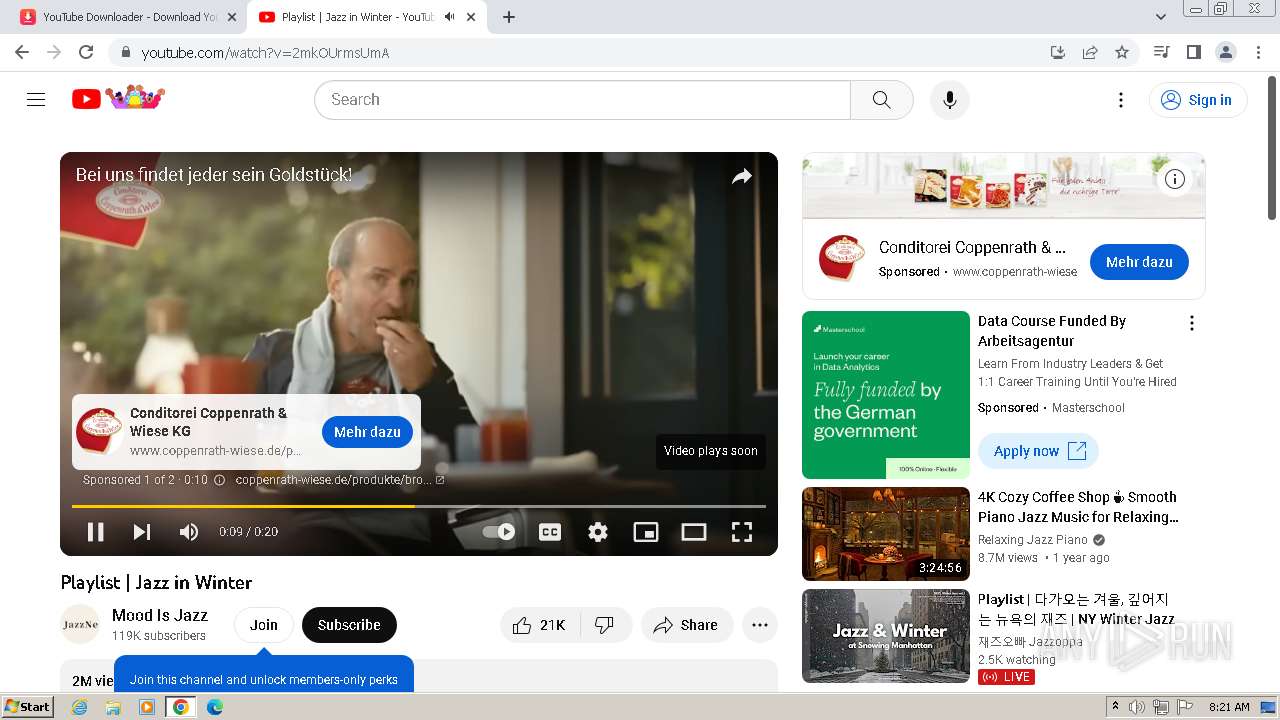The width and height of the screenshot is (1280, 720).
Task: Open Jazz & Winter live thumbnail
Action: (x=886, y=636)
